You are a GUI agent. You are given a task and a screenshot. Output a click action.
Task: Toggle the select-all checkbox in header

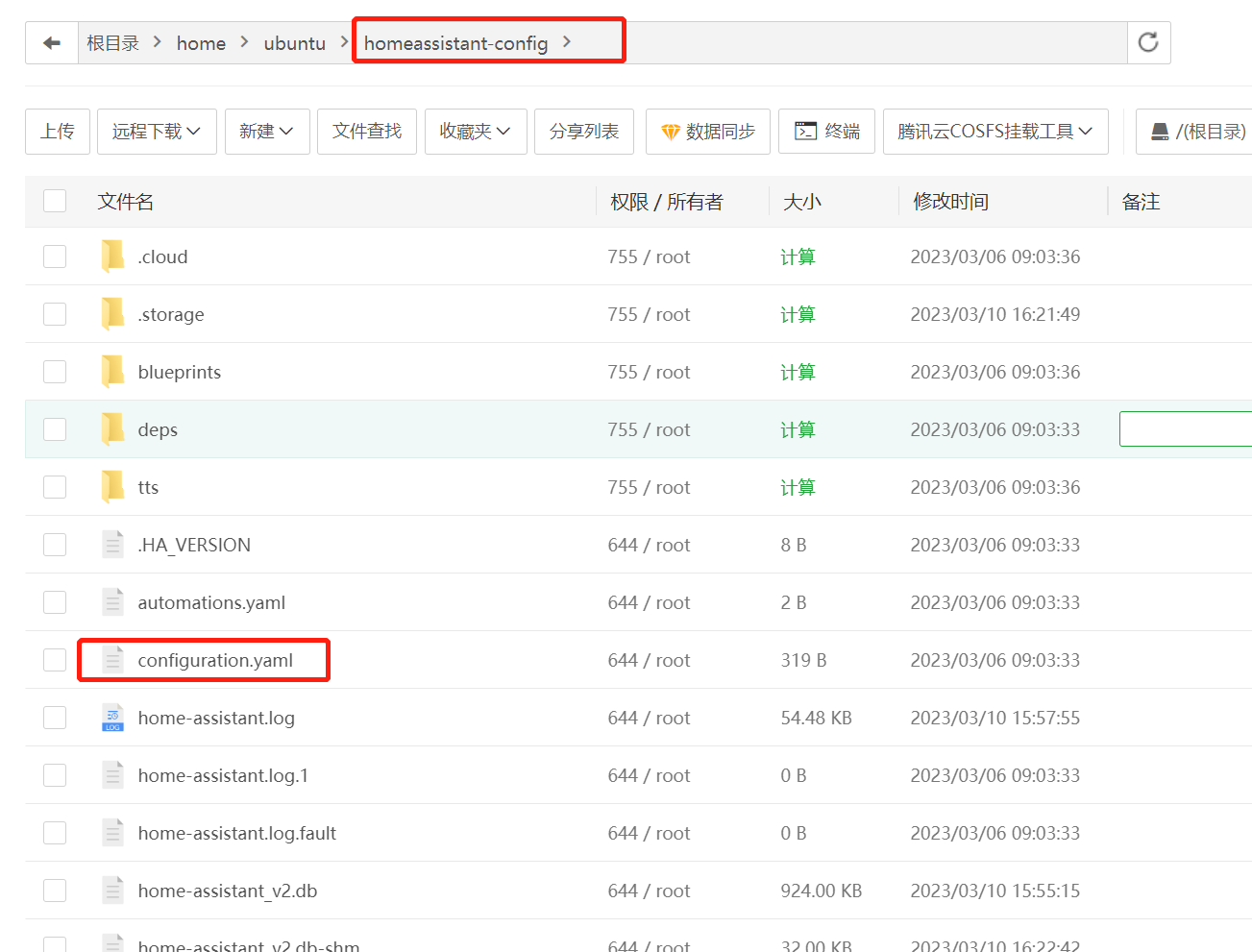click(55, 201)
